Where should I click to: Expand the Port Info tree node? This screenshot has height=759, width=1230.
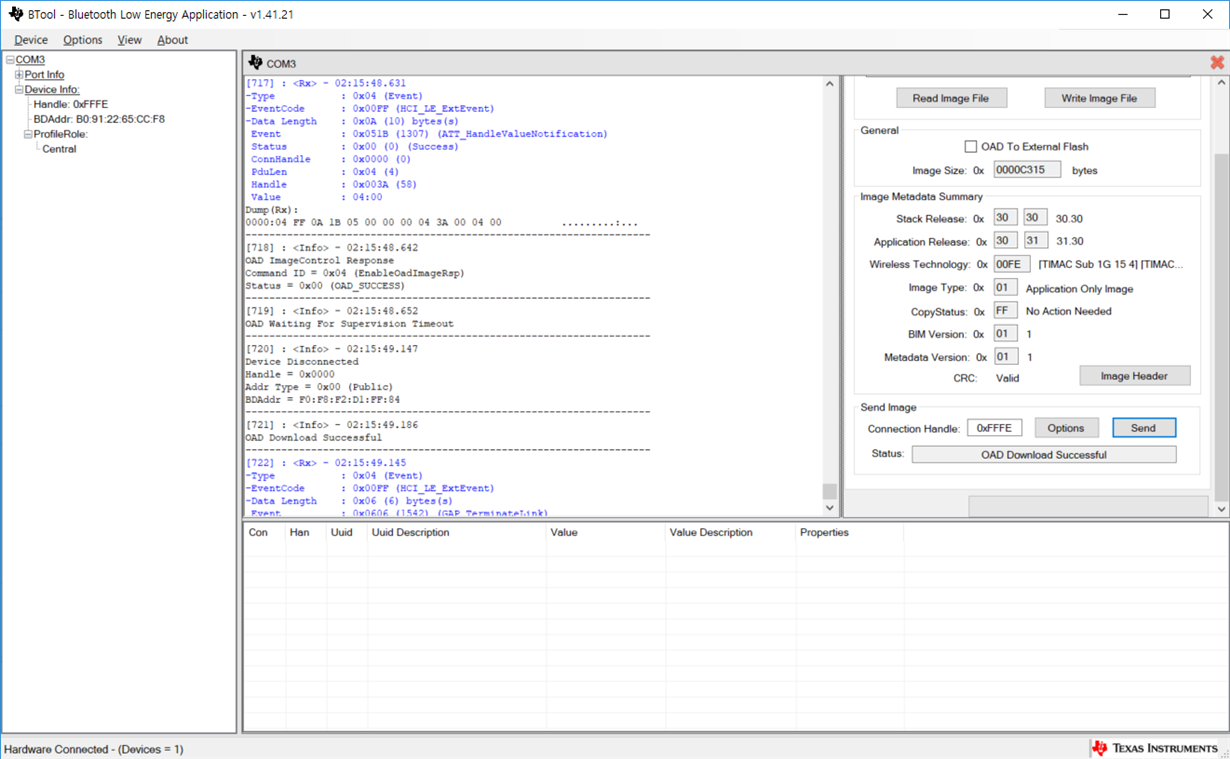(19, 75)
